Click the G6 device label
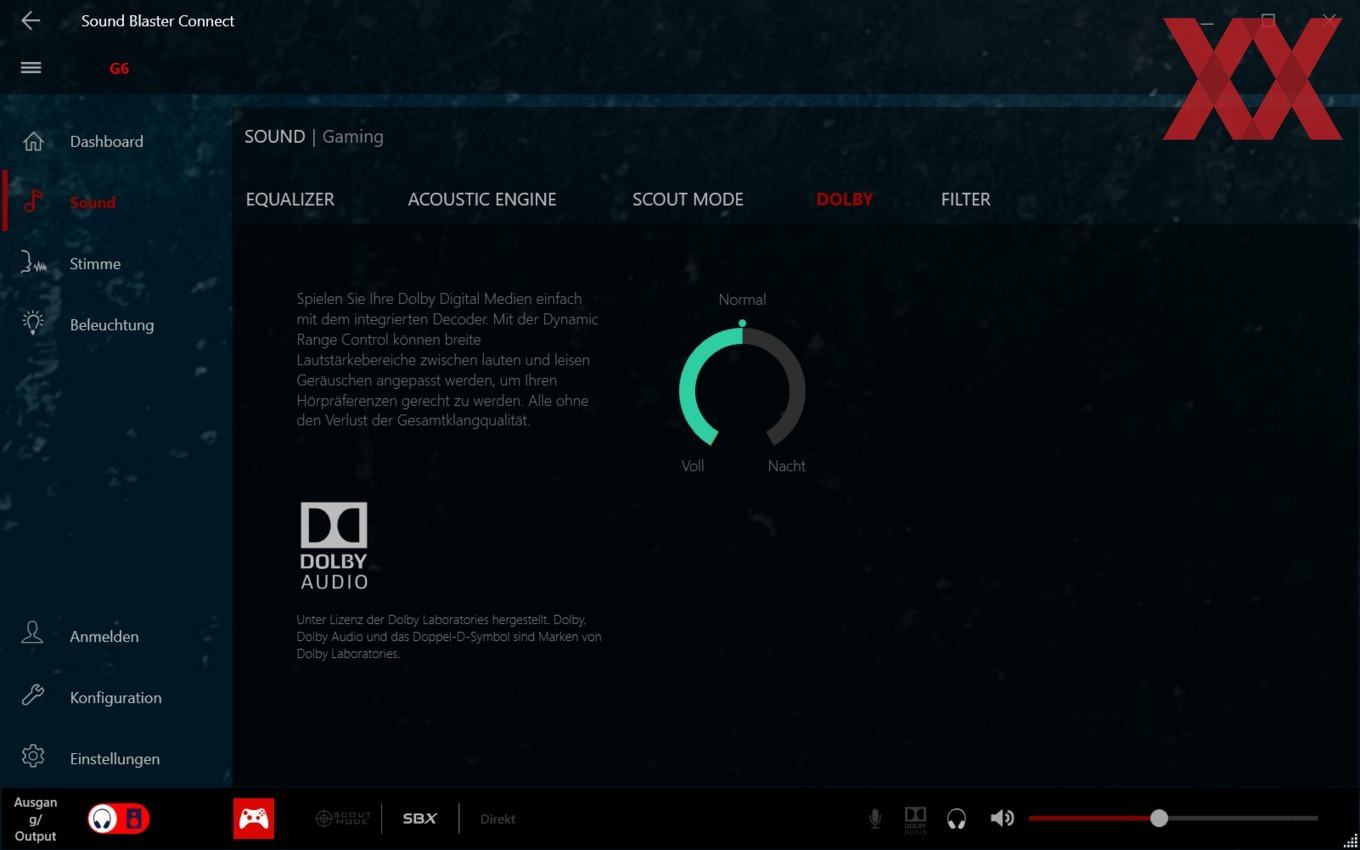 click(x=119, y=68)
